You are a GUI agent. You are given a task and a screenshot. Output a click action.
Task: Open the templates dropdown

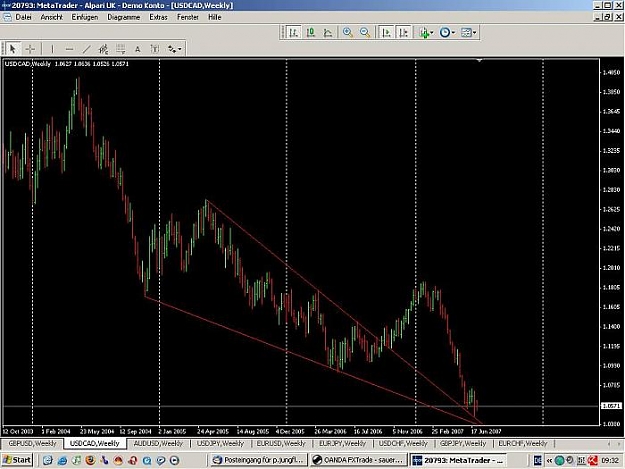(x=468, y=32)
